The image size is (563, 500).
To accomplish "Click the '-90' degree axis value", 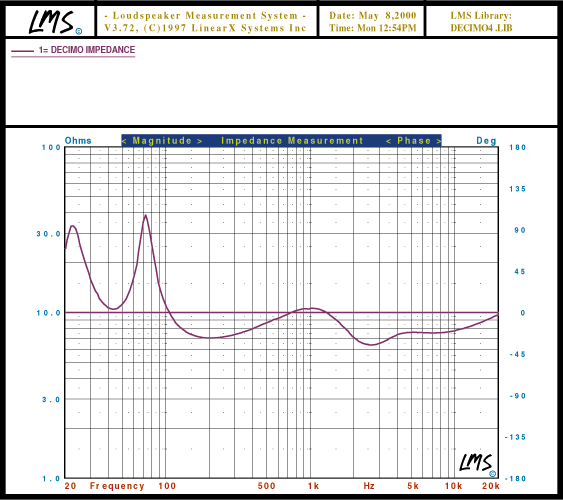I will coord(518,396).
